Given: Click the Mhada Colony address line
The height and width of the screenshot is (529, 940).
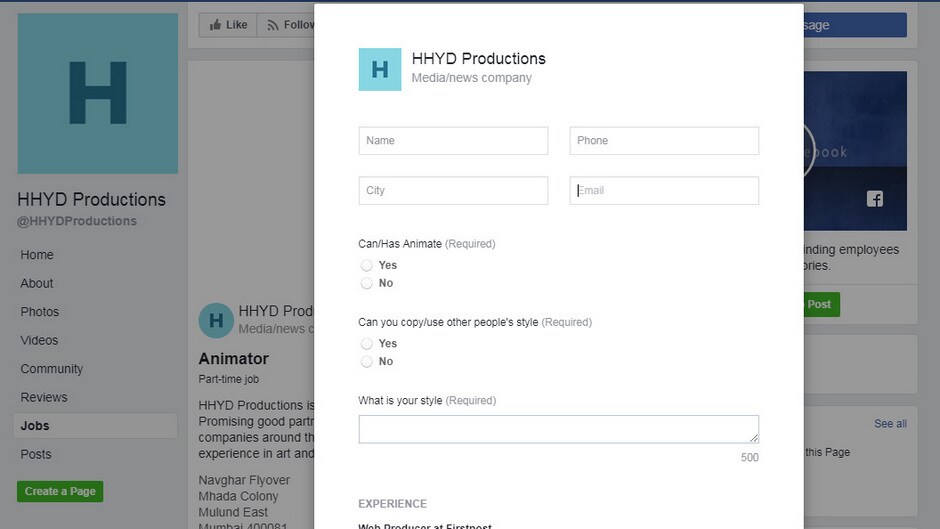Looking at the screenshot, I should pyautogui.click(x=238, y=496).
